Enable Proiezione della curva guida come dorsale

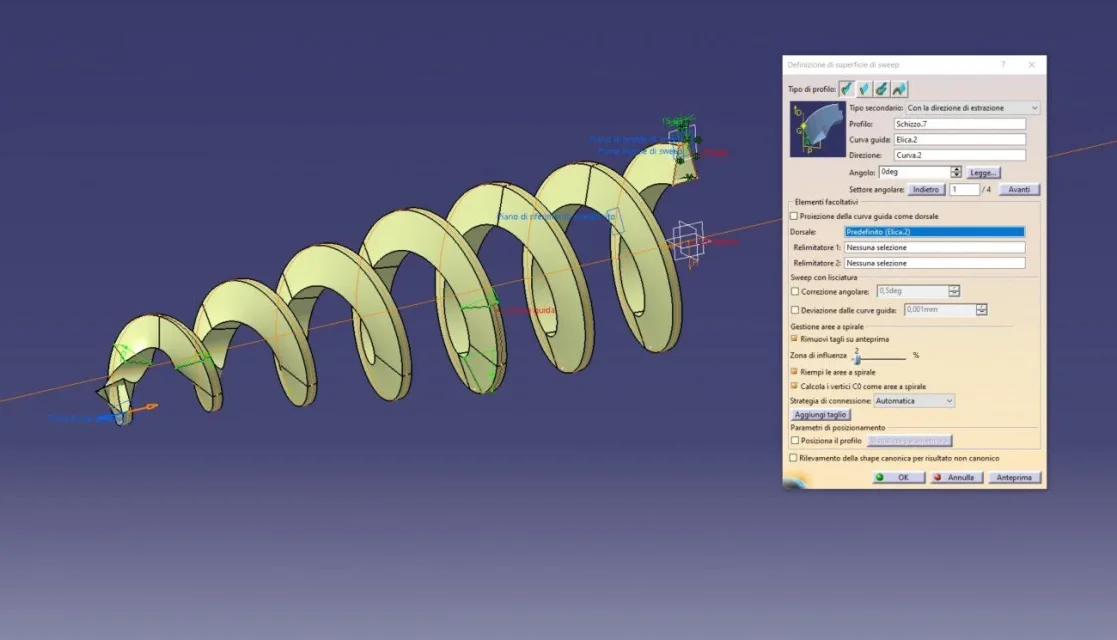point(794,216)
